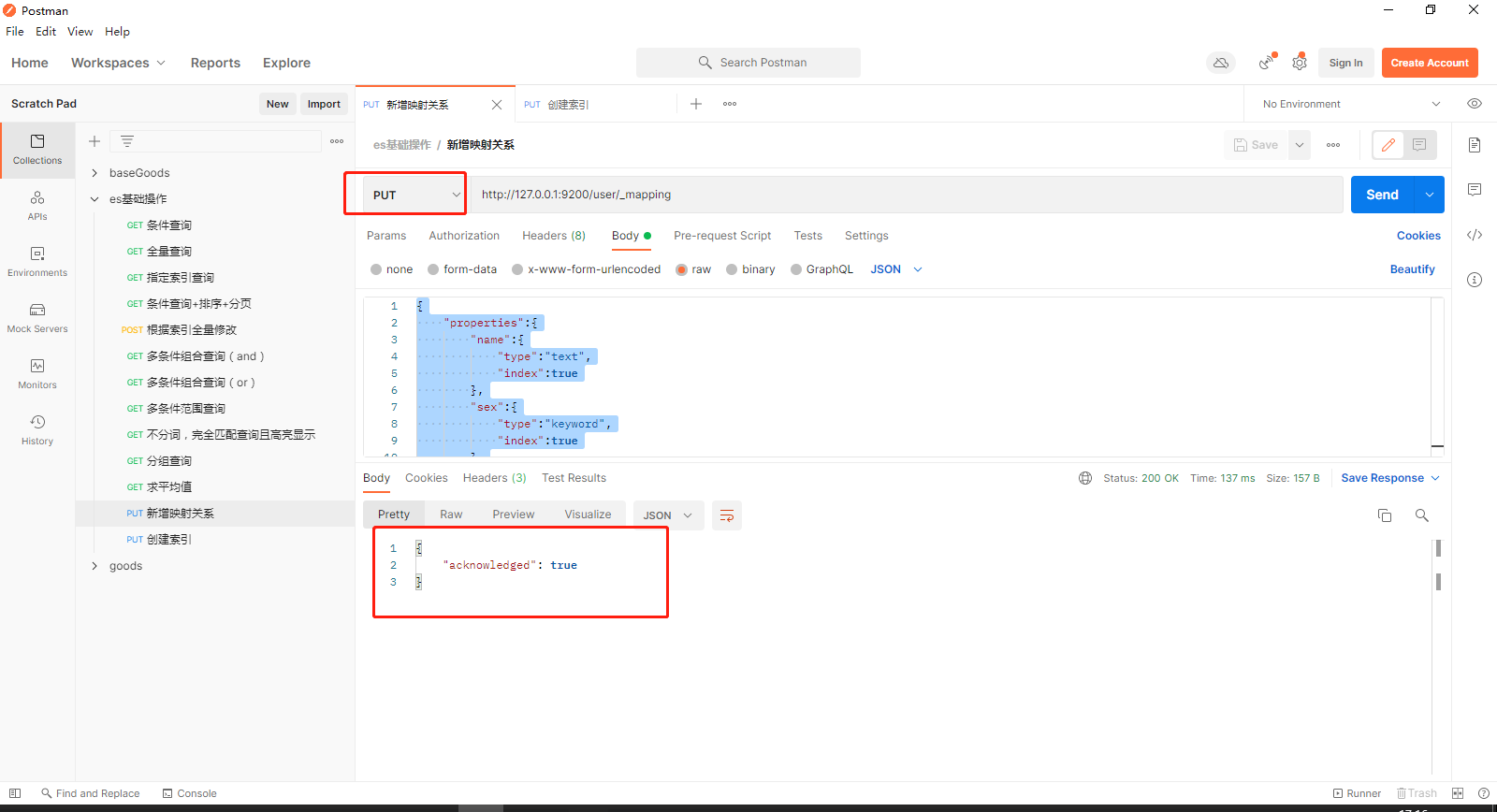The width and height of the screenshot is (1497, 812).
Task: Select the binary body type
Action: [732, 269]
